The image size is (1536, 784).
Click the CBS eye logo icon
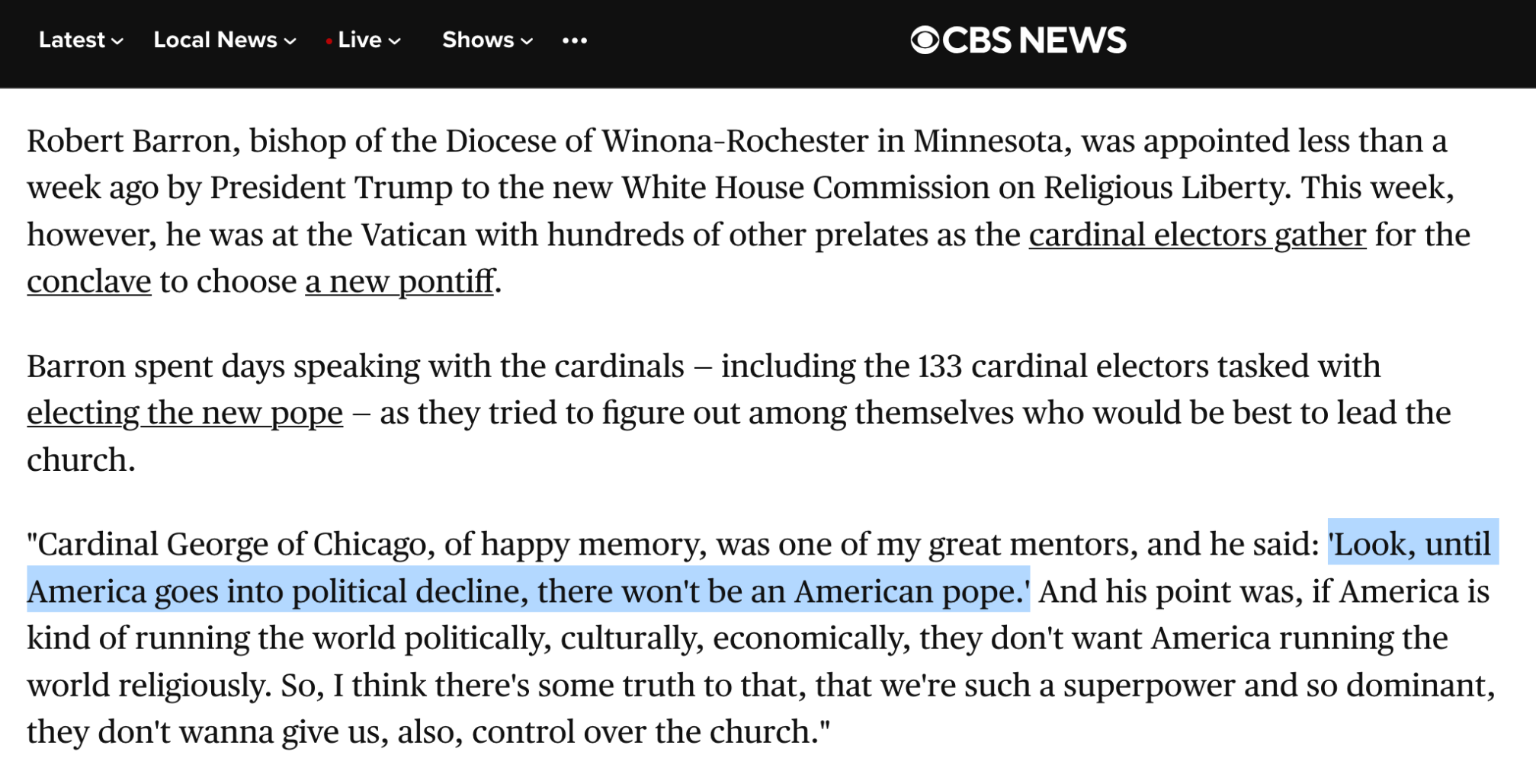[925, 40]
